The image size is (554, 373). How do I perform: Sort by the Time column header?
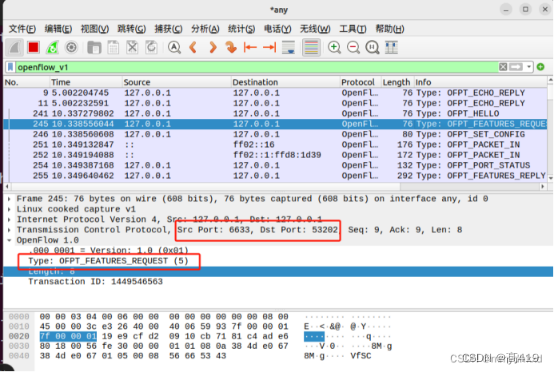point(86,82)
